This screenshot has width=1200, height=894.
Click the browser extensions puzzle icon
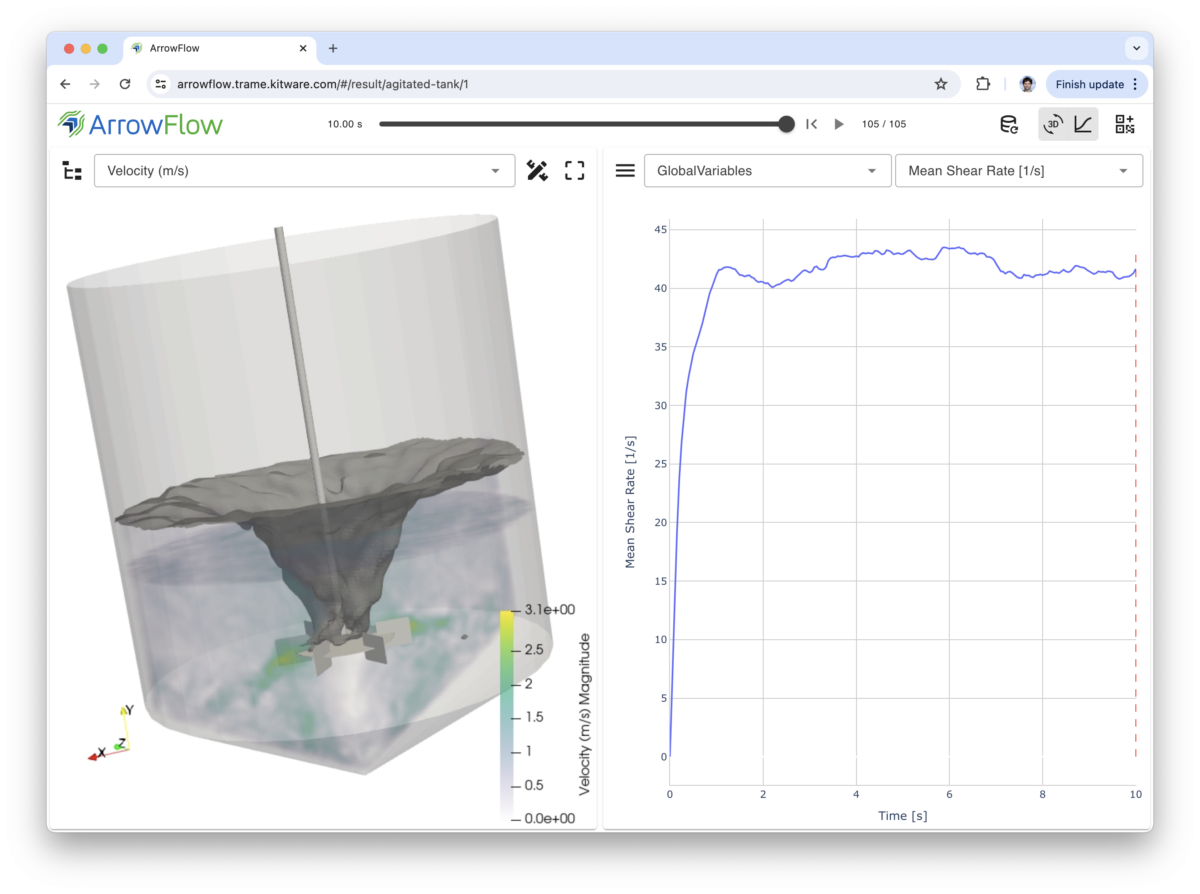pos(983,84)
